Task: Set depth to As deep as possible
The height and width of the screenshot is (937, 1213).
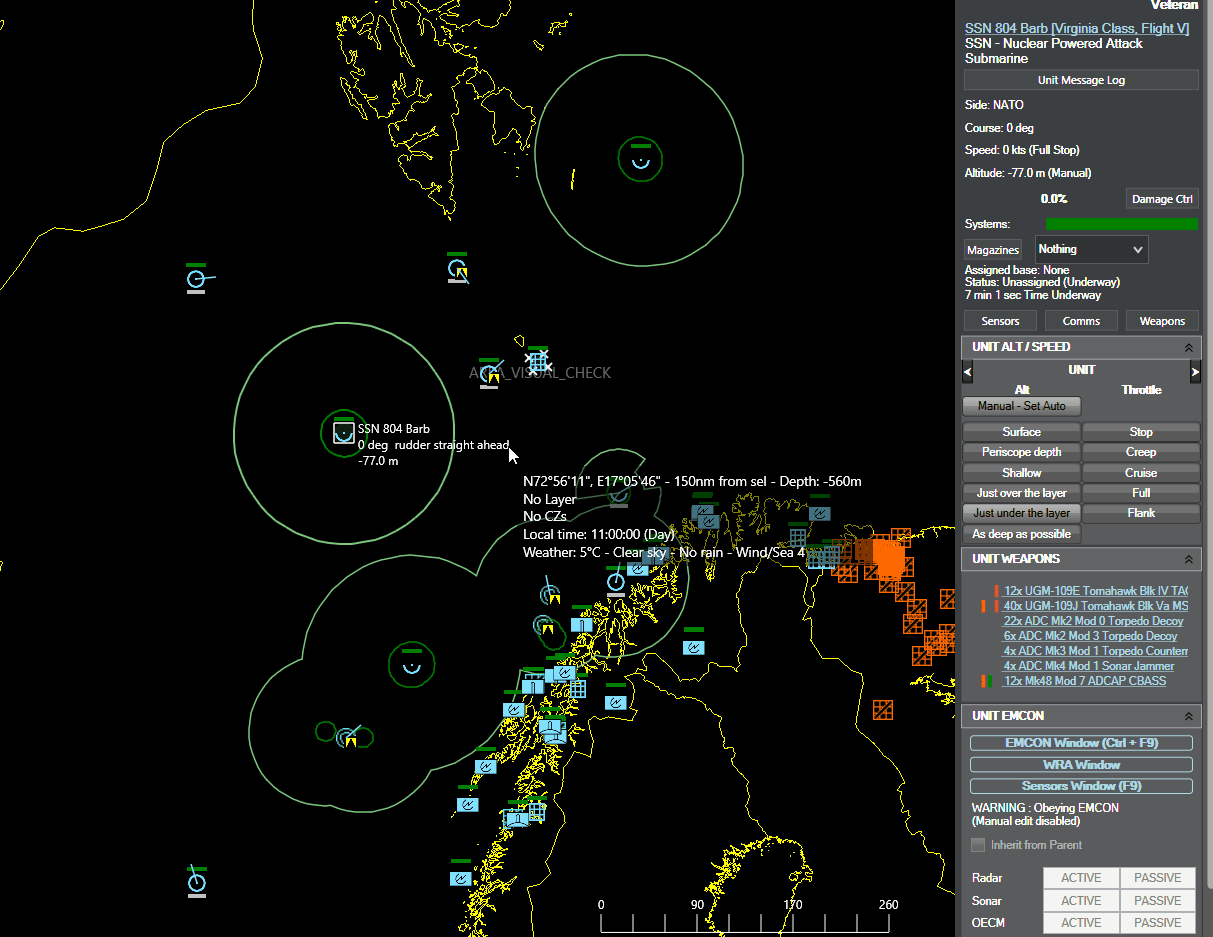Action: tap(1021, 534)
